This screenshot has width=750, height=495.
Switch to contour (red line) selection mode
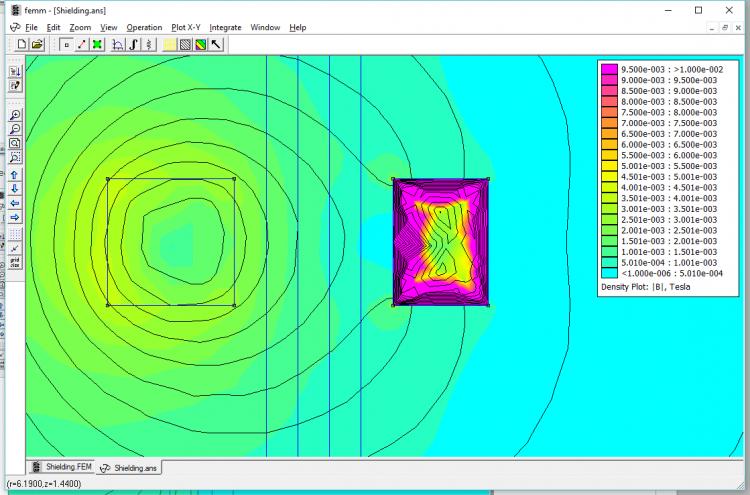pos(81,44)
